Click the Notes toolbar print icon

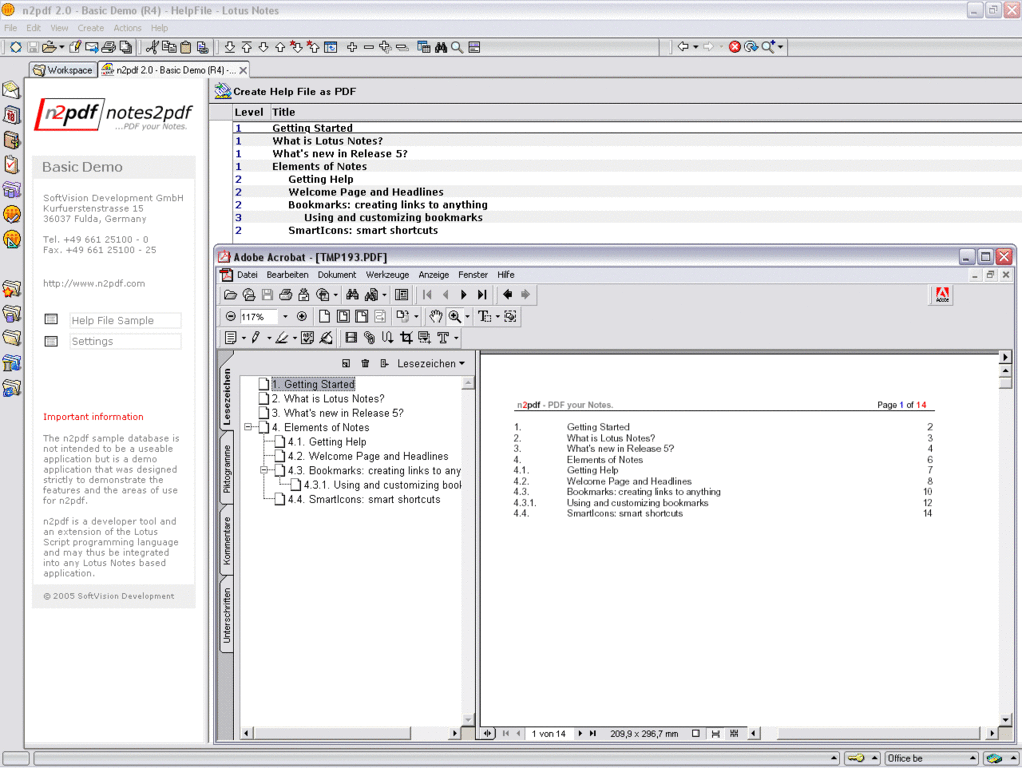tap(109, 48)
